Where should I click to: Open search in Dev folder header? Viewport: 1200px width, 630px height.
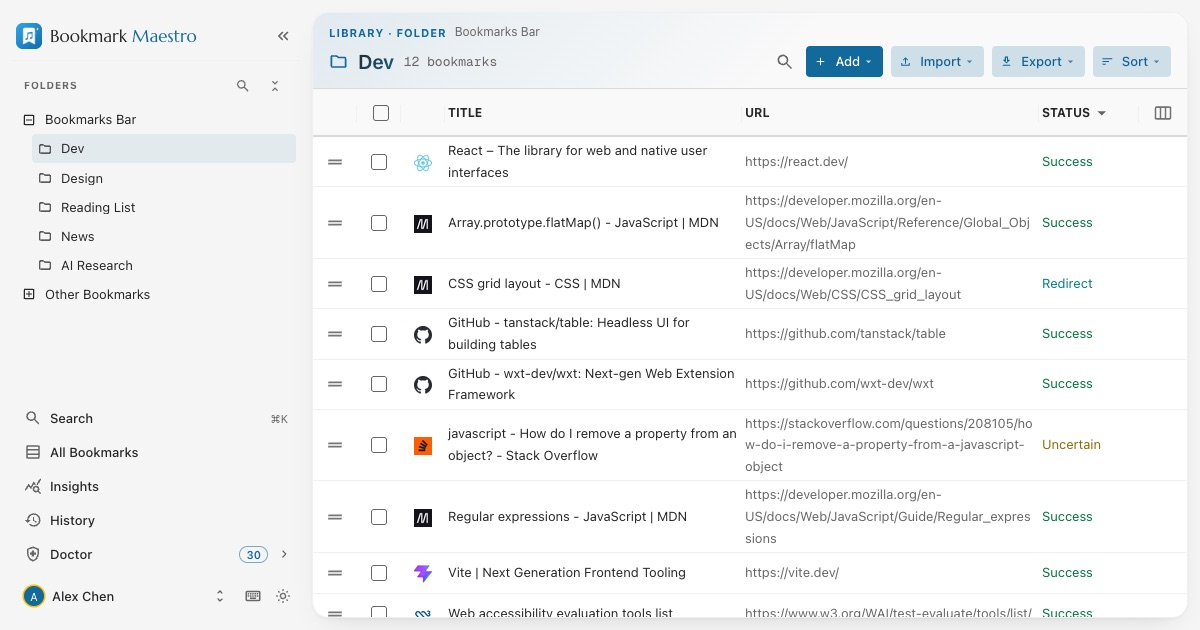(785, 62)
